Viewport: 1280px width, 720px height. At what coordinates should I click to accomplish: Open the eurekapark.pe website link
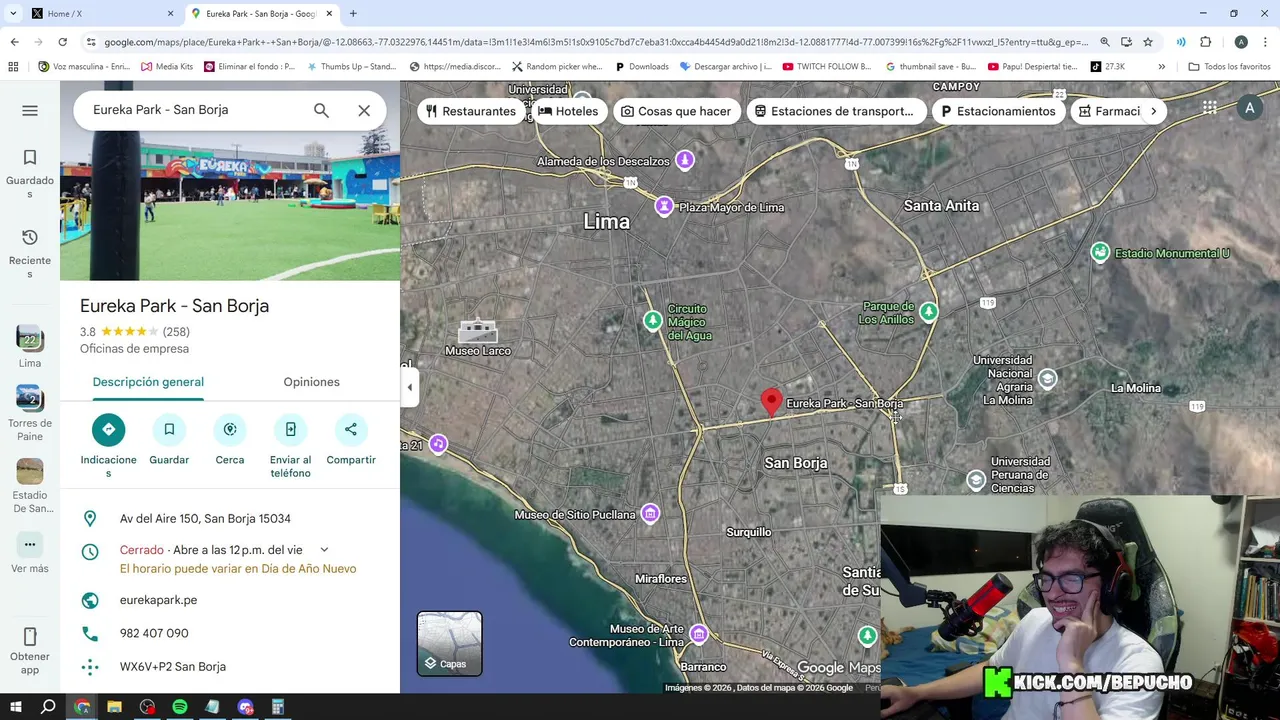(158, 600)
